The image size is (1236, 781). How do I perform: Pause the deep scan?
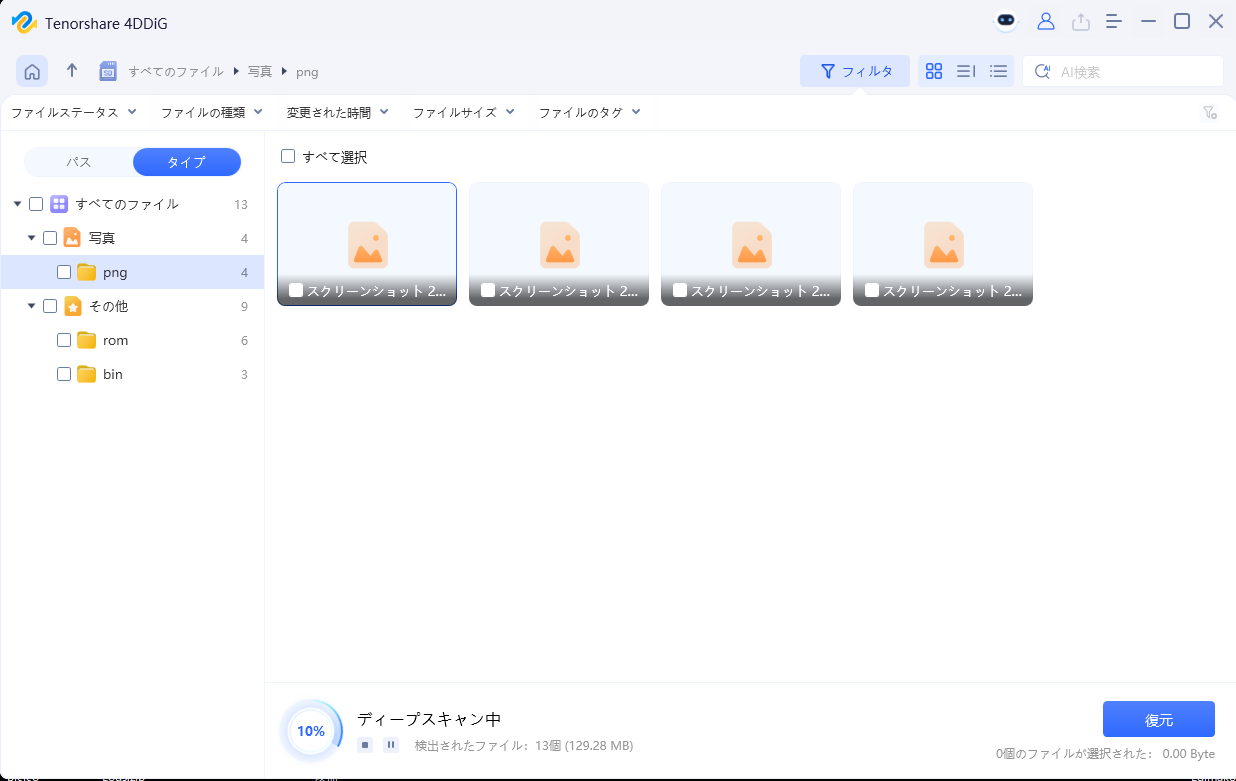tap(391, 745)
